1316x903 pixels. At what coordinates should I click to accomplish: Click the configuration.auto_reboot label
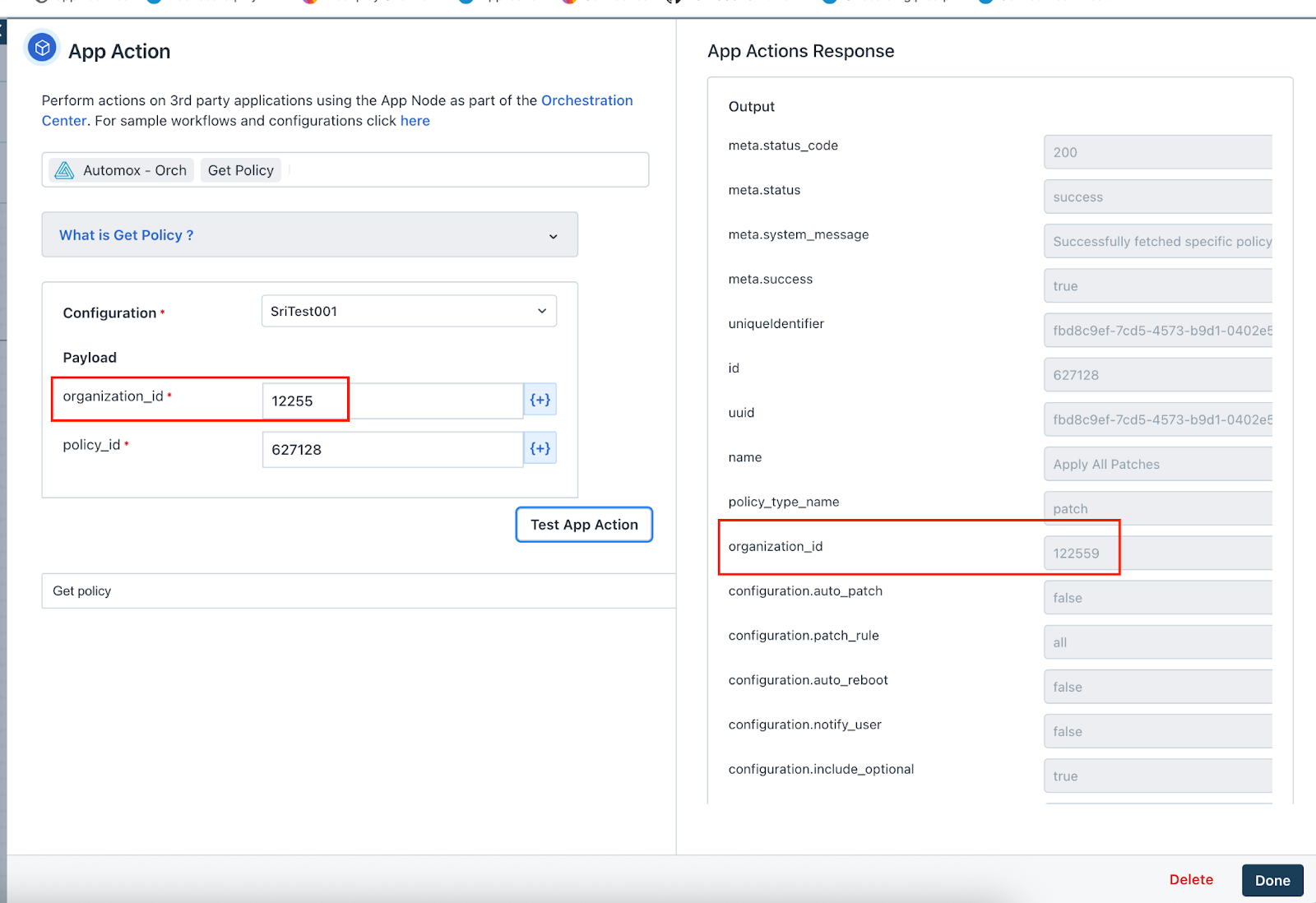click(808, 680)
